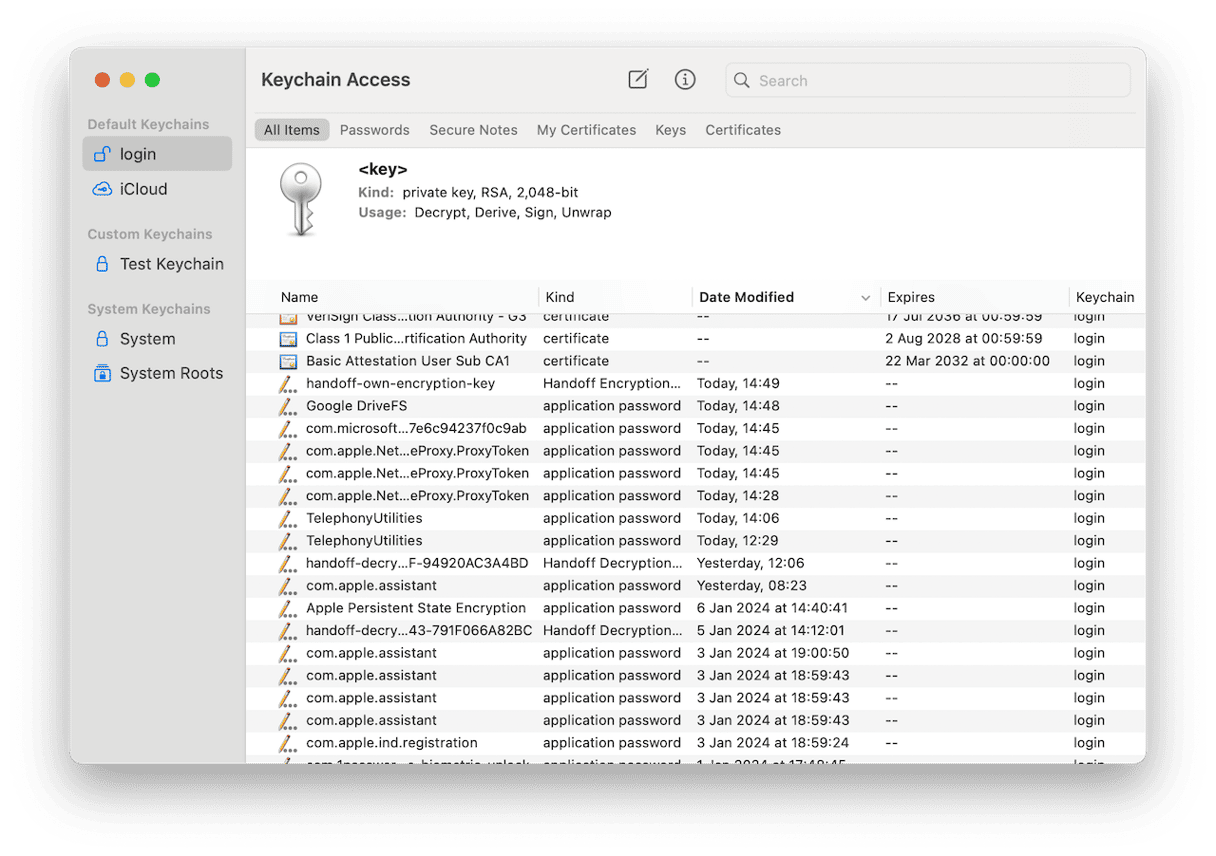1216x856 pixels.
Task: Toggle Date Modified sort order chevron
Action: pos(865,298)
